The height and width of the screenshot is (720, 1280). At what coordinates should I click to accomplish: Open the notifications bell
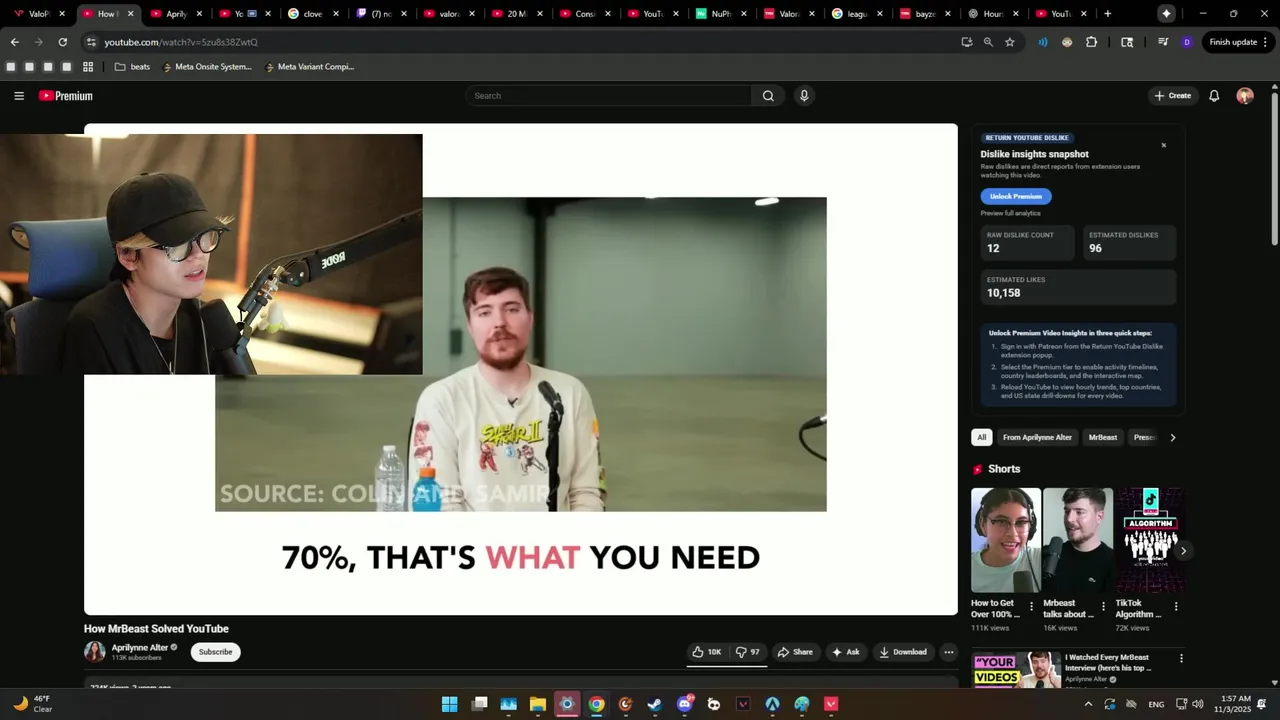point(1214,96)
